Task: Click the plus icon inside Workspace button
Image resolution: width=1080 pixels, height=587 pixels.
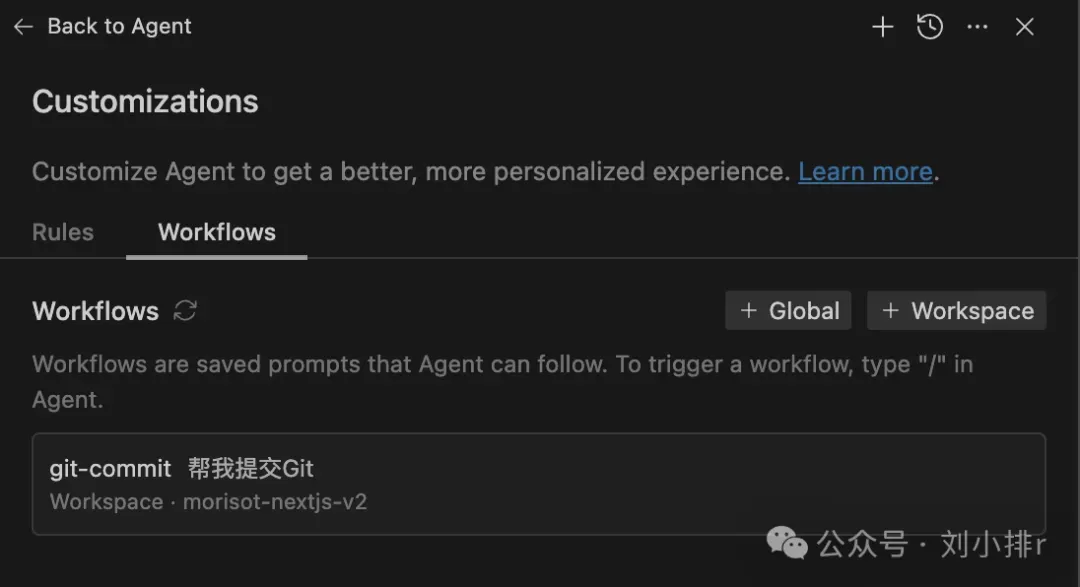Action: 891,311
